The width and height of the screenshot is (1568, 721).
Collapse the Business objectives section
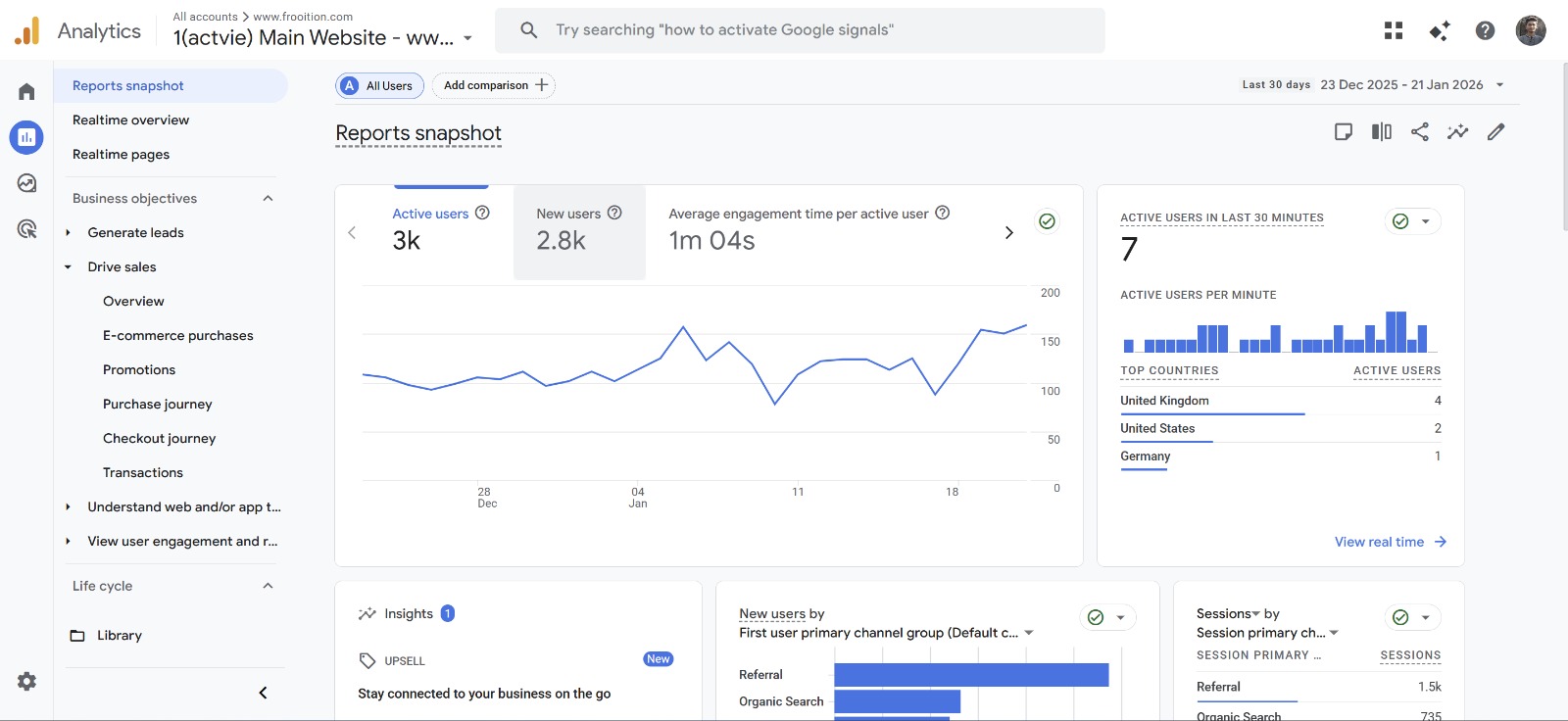tap(268, 198)
